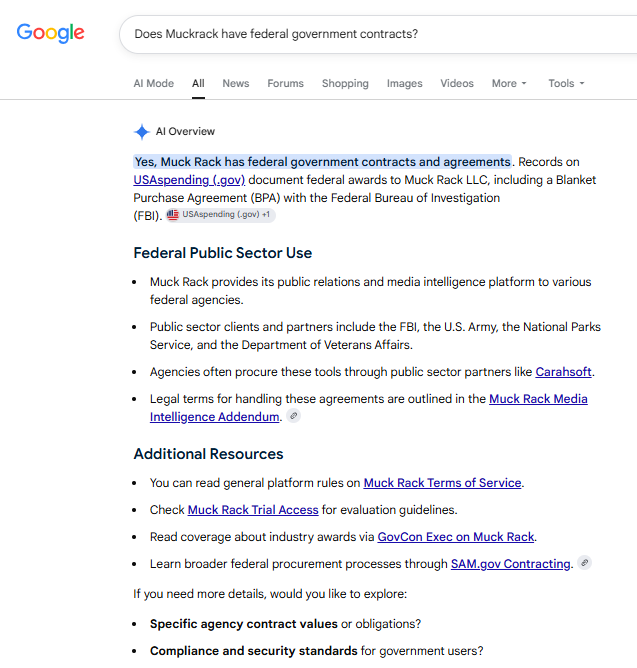Switch to the AI Mode tab
This screenshot has height=668, width=637.
(154, 84)
